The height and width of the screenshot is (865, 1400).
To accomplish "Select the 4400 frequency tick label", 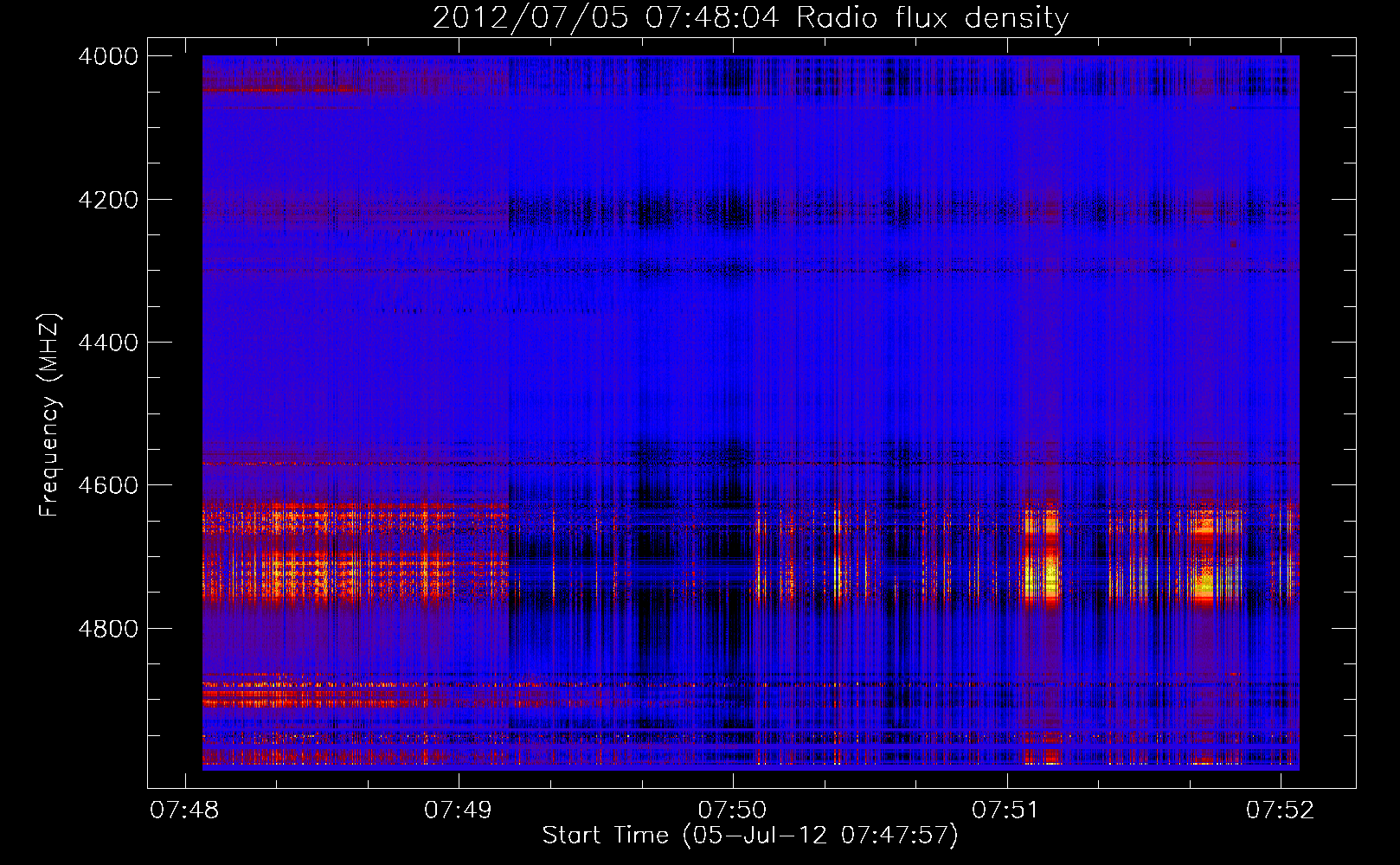I will click(x=108, y=343).
